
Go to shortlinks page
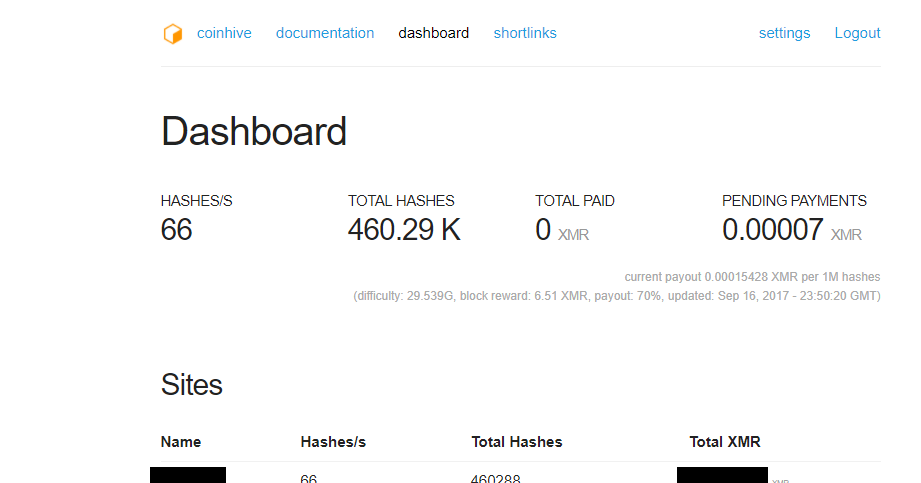pyautogui.click(x=525, y=33)
